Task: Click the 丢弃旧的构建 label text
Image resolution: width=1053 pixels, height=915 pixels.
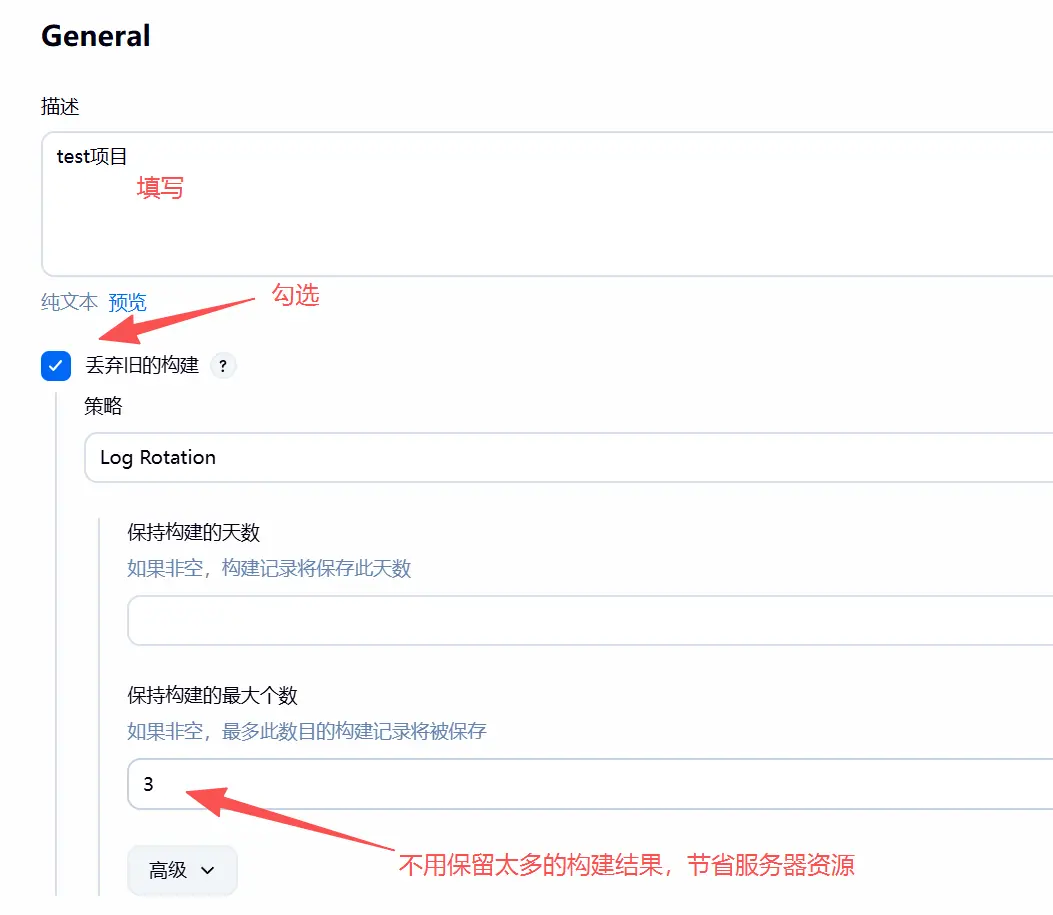Action: point(142,366)
